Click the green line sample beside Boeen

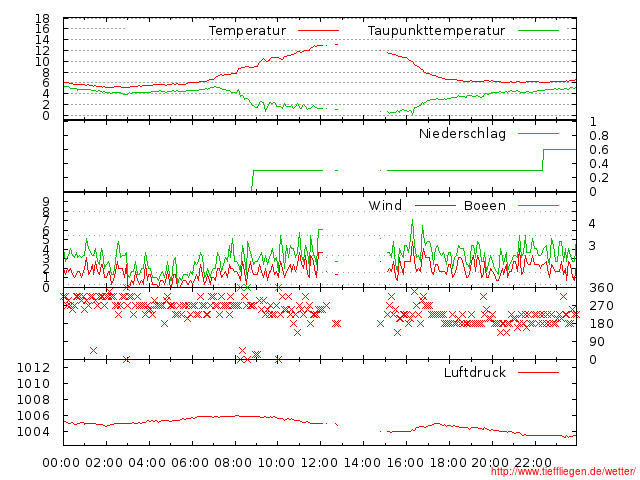538,205
